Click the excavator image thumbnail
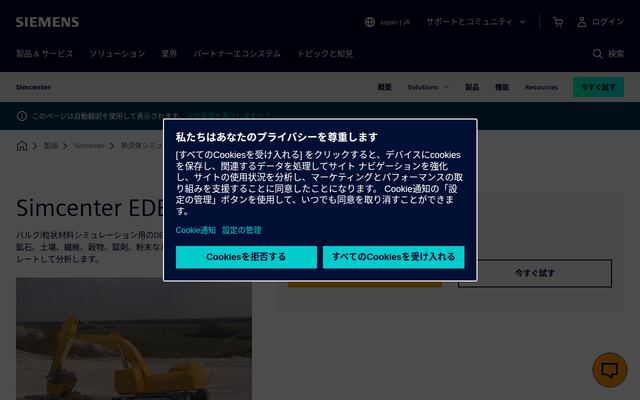 pyautogui.click(x=134, y=339)
